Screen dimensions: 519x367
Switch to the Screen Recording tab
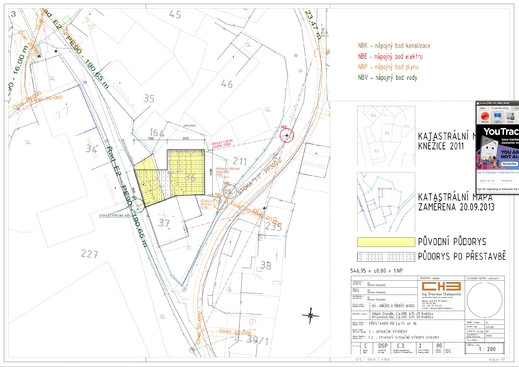click(500, 108)
